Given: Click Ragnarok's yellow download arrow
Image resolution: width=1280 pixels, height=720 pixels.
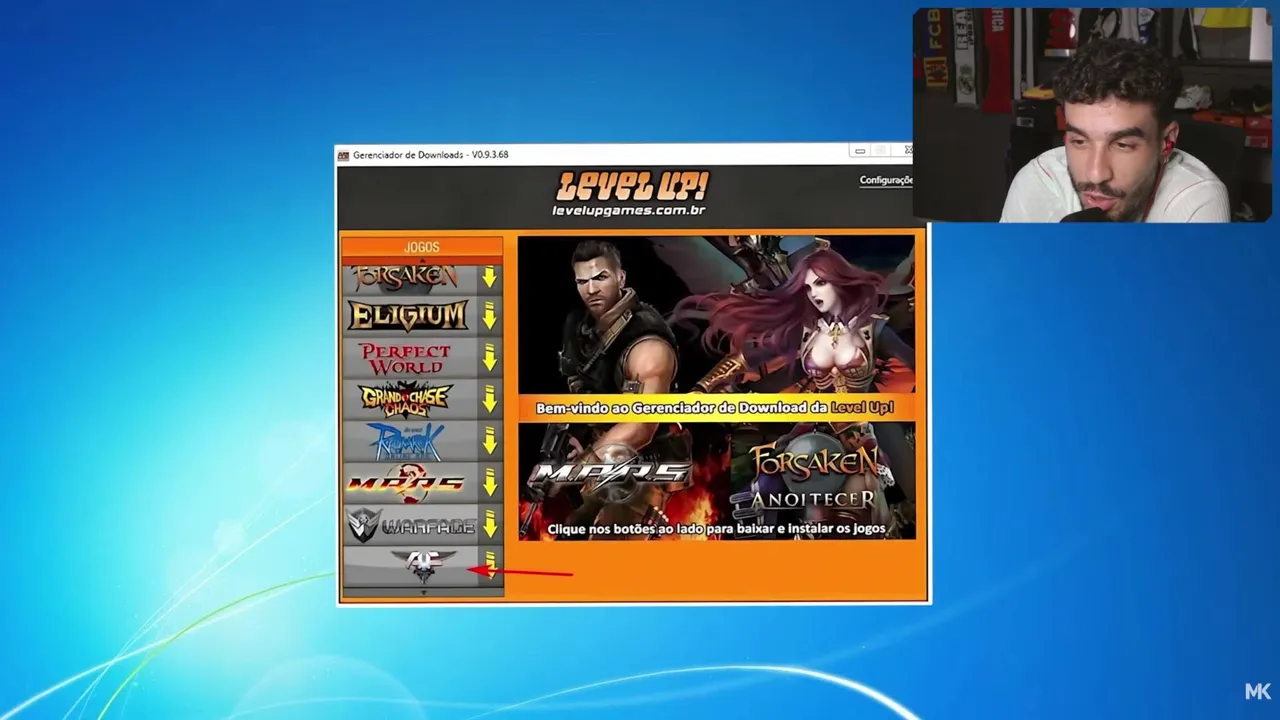Looking at the screenshot, I should pyautogui.click(x=489, y=441).
